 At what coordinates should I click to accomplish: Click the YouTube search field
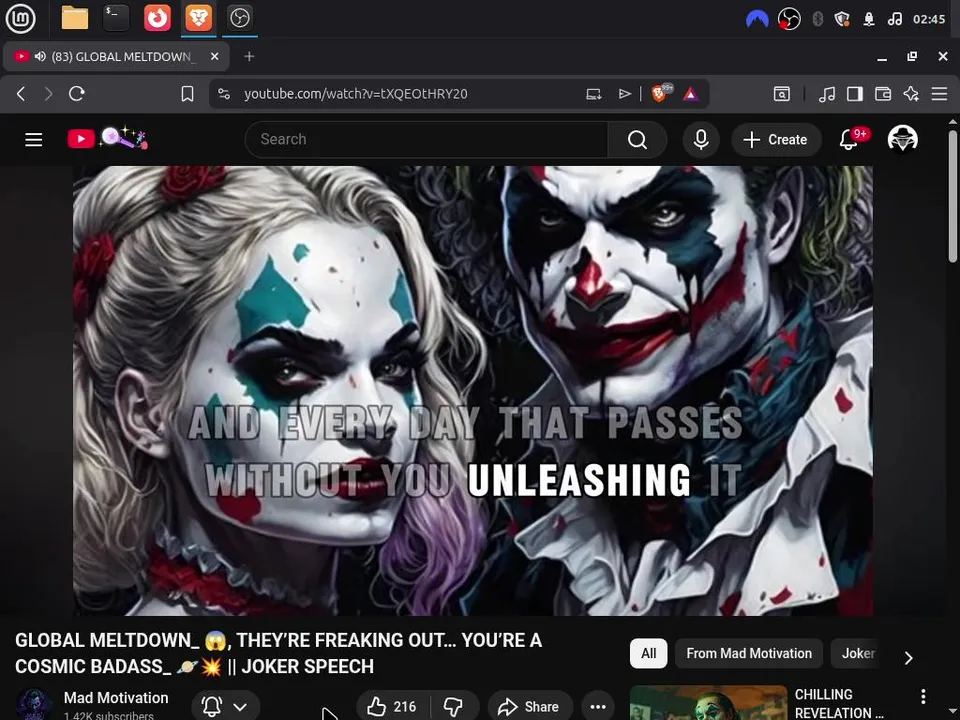(426, 140)
